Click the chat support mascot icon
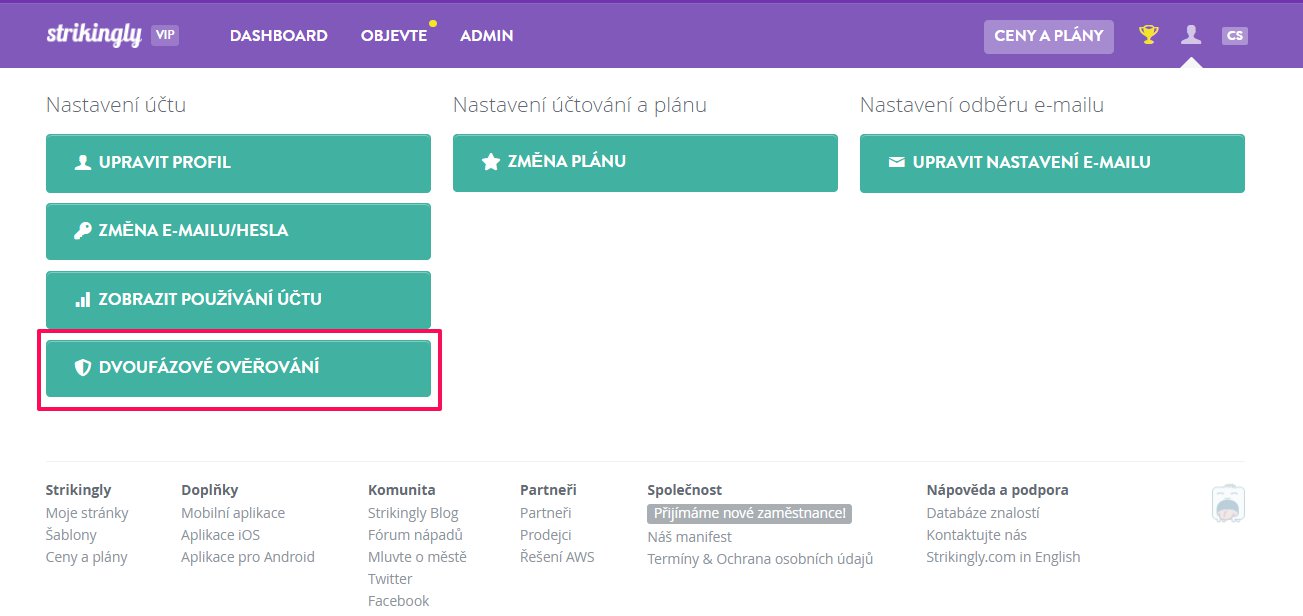Screen dimensions: 1303x616 pyautogui.click(x=1227, y=503)
